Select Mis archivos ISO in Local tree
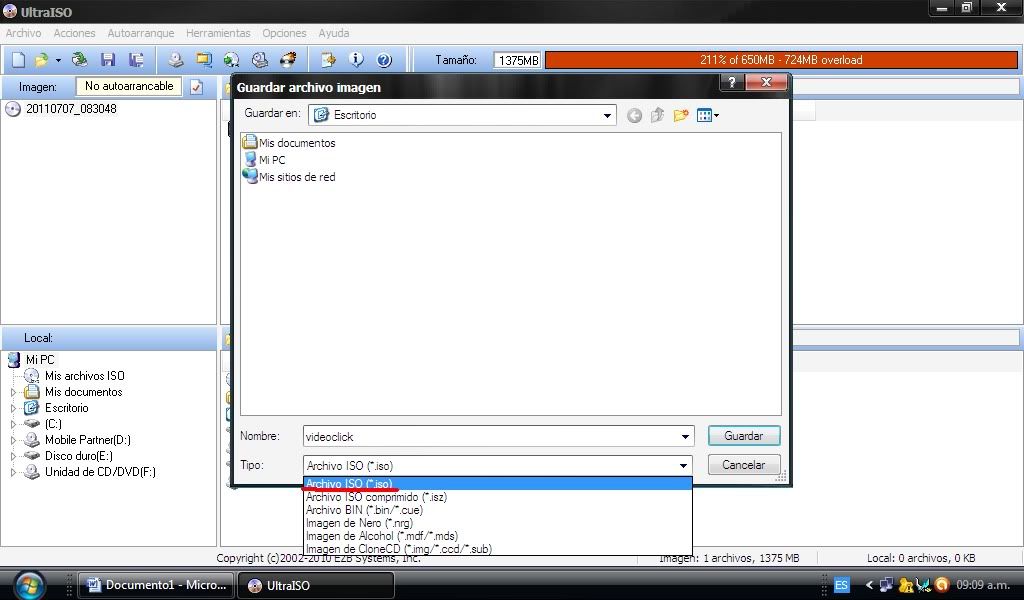 84,376
